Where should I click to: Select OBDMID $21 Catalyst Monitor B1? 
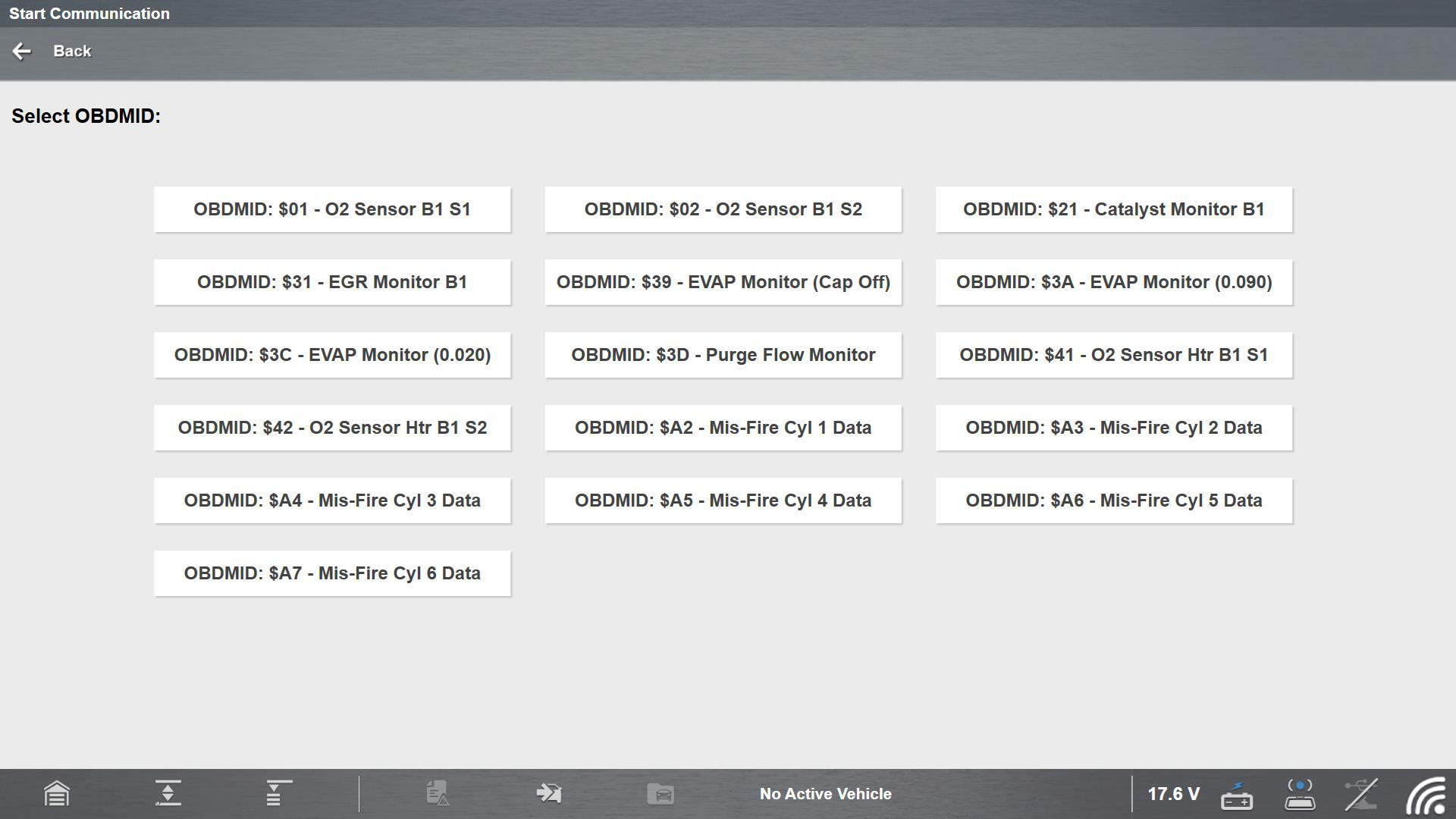coord(1113,209)
